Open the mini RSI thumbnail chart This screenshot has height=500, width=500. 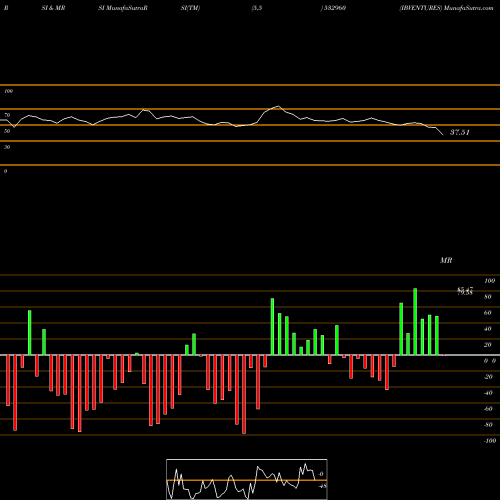[247, 479]
